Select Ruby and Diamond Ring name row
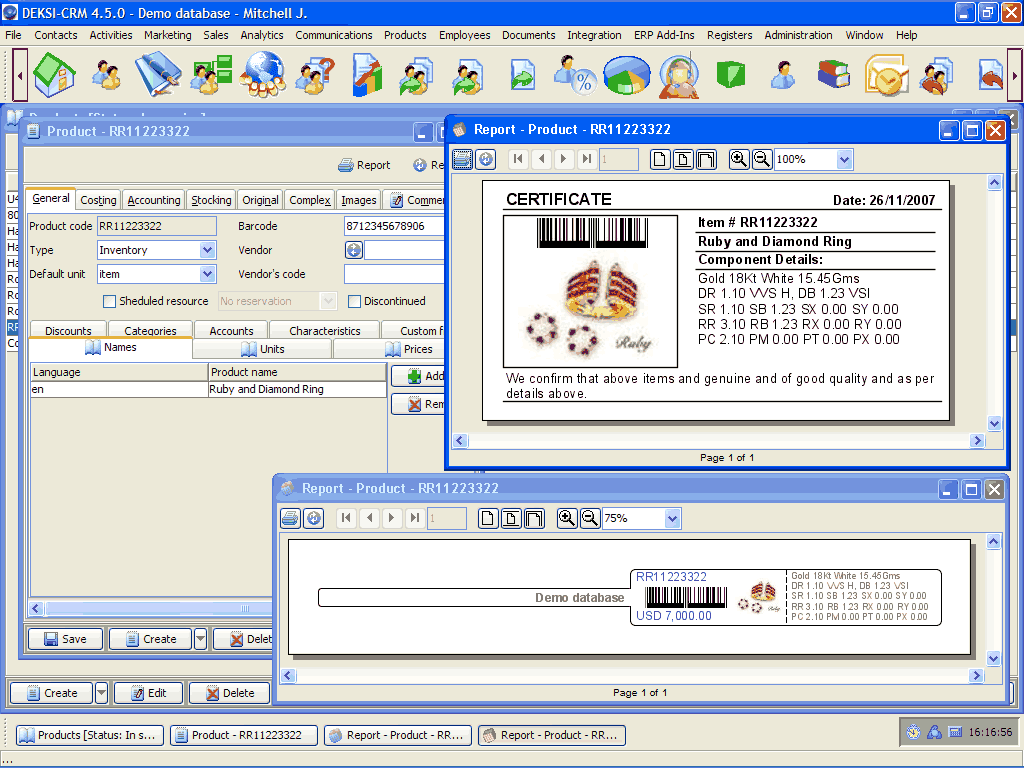 [x=208, y=389]
